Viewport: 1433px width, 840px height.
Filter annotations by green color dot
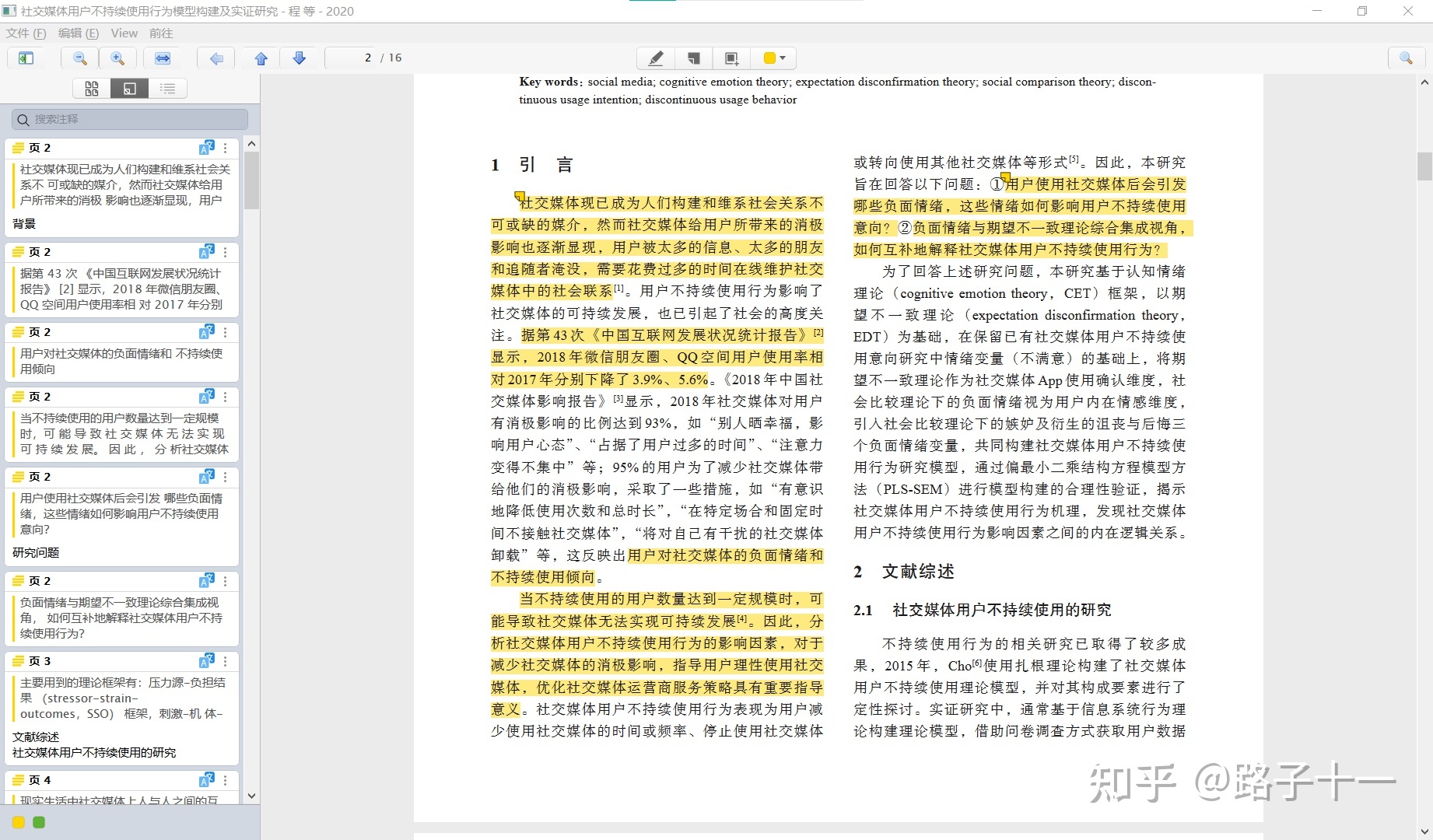pos(39,822)
